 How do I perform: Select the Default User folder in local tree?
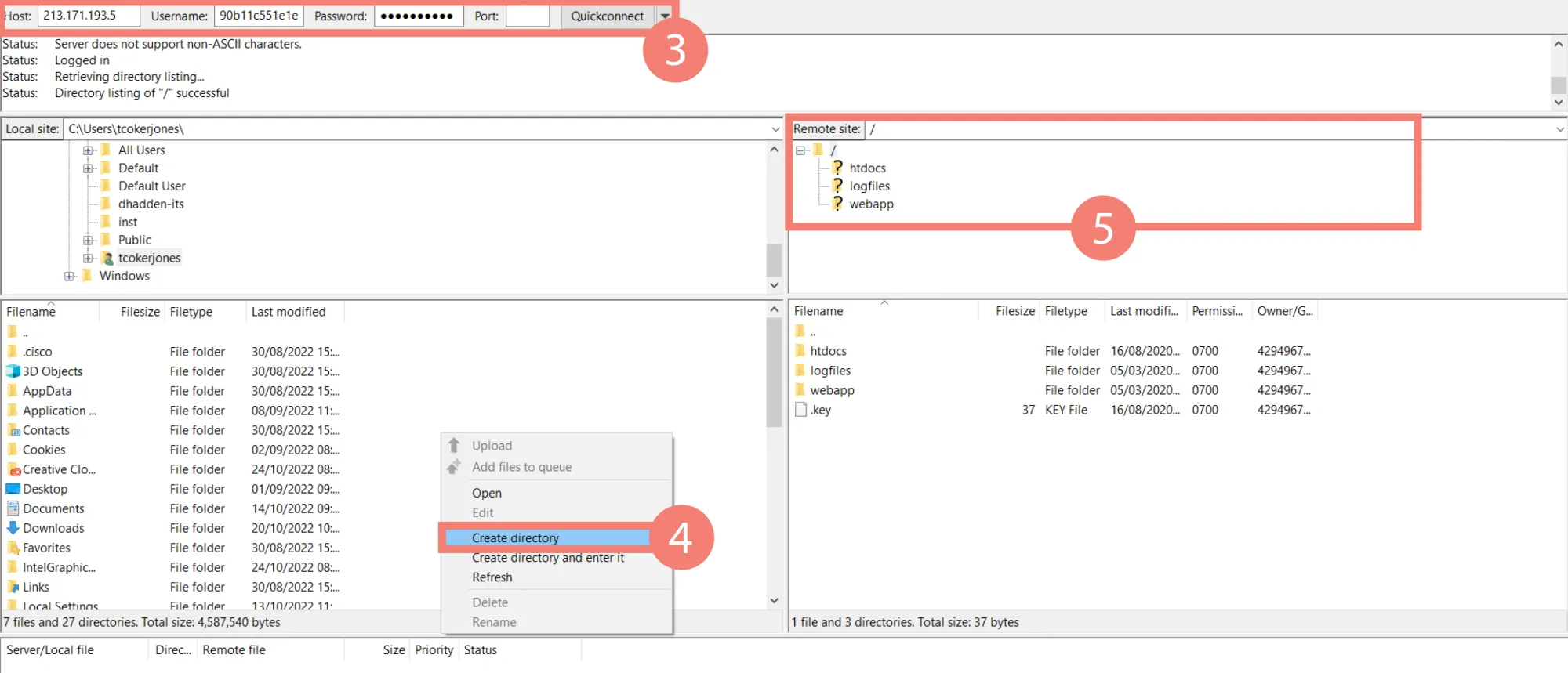(x=151, y=186)
